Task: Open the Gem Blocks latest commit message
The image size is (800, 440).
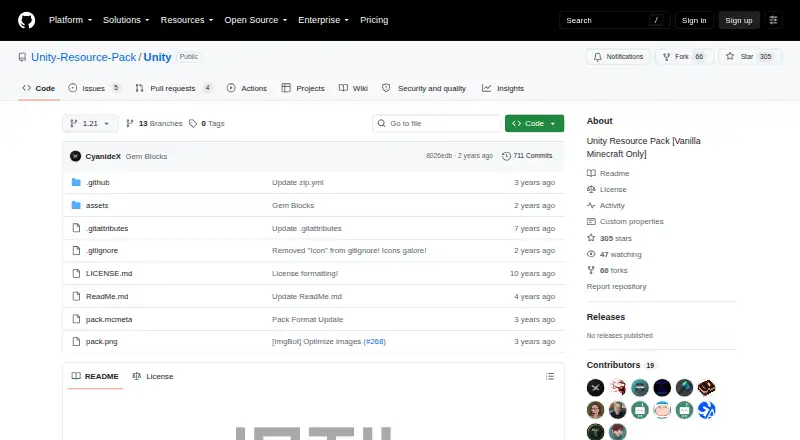Action: coord(146,156)
